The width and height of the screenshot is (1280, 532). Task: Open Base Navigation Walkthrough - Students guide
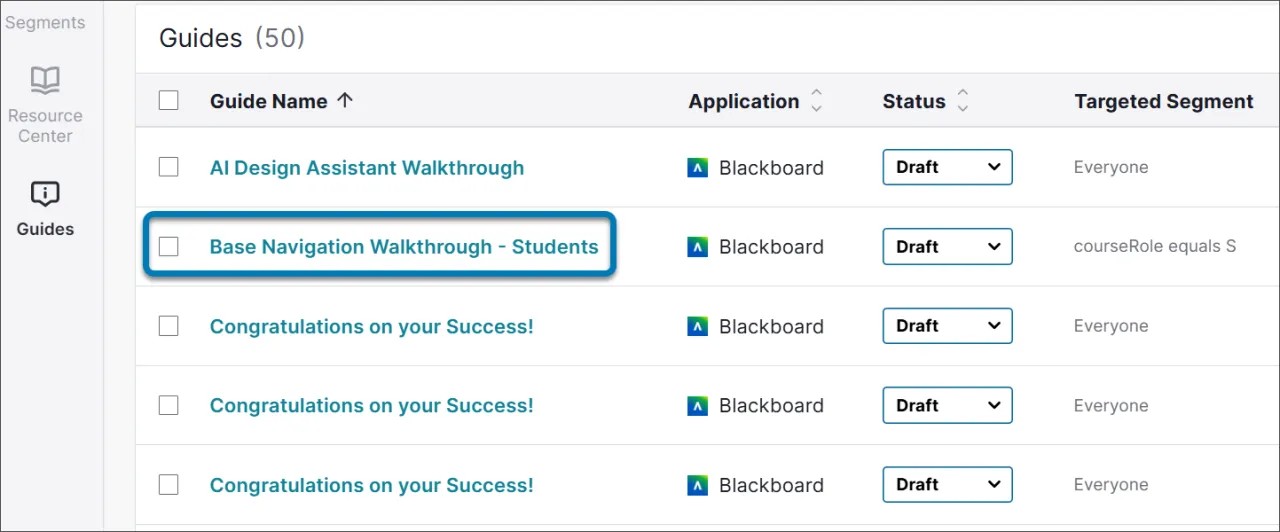point(403,247)
